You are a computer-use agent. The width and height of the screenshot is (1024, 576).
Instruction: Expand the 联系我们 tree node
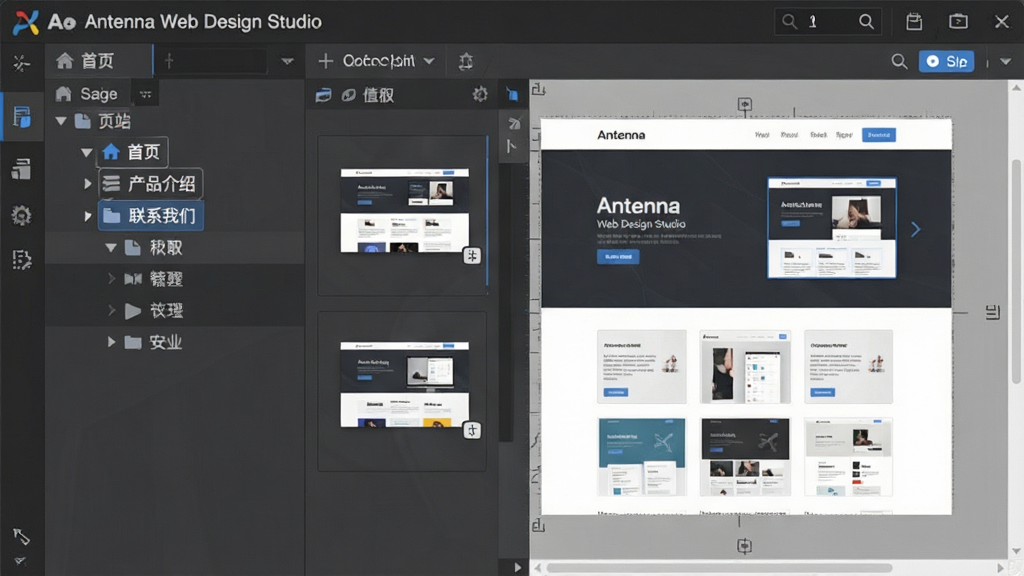[88, 216]
